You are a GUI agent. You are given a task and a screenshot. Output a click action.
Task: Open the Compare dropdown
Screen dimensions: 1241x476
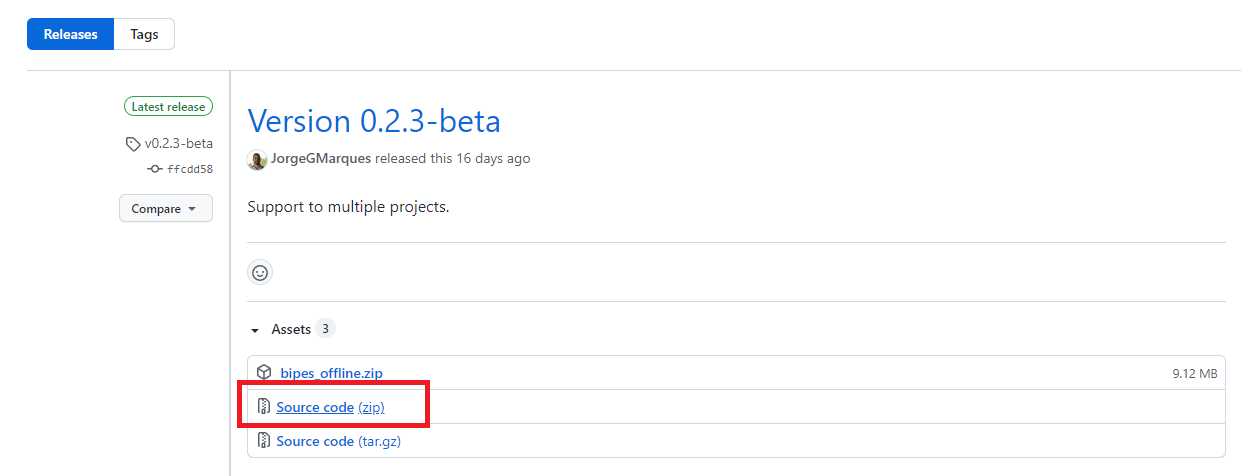point(165,209)
